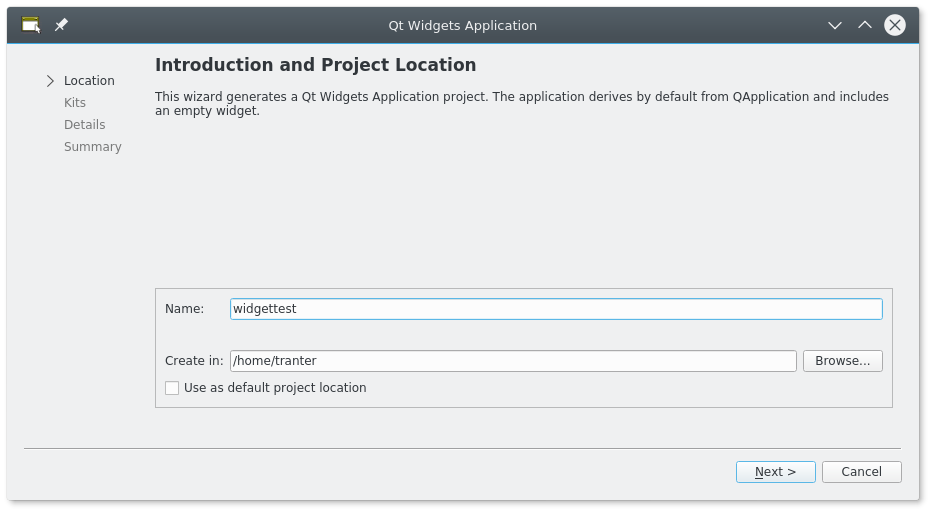Click the pin icon to keep window on all desktops
The width and height of the screenshot is (932, 513).
(61, 25)
